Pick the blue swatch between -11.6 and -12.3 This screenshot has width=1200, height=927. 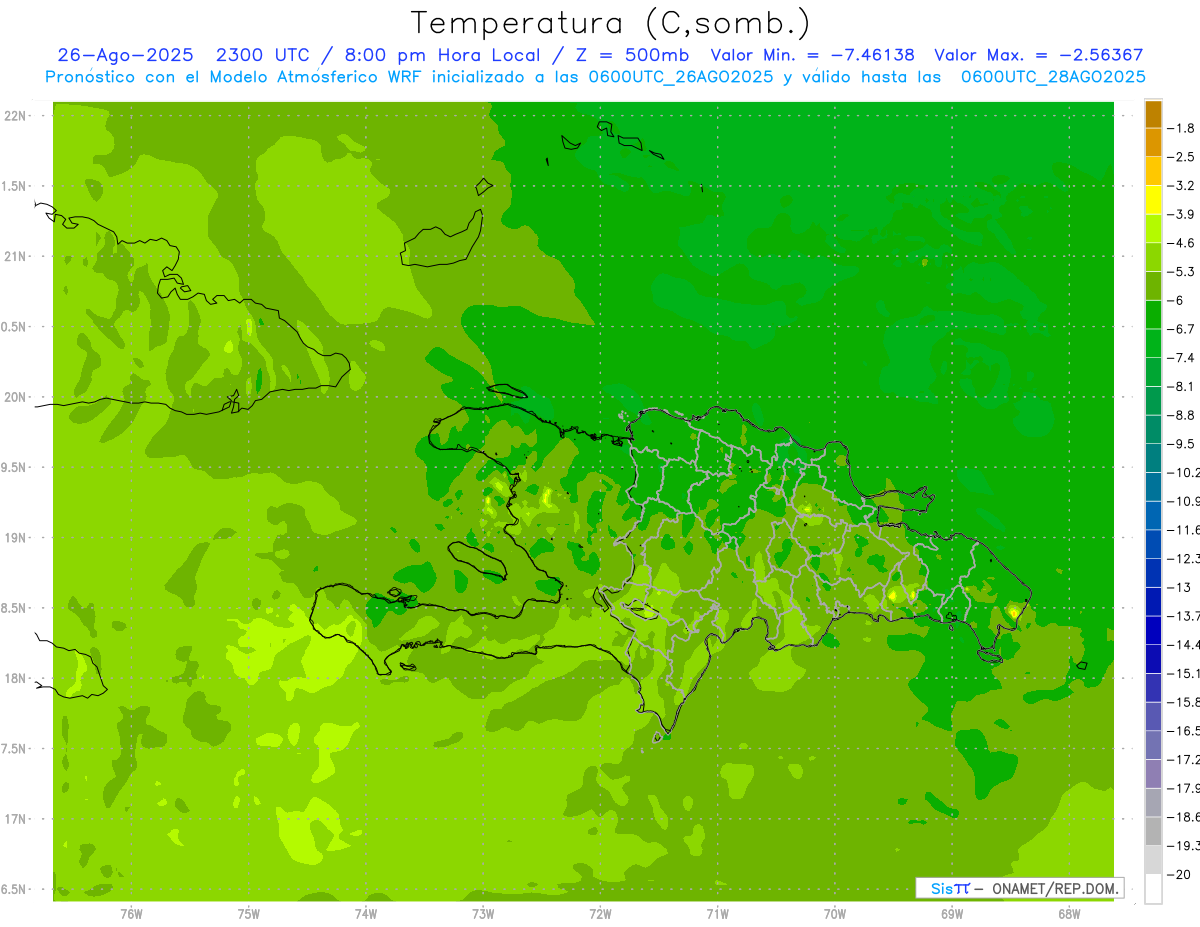[x=1153, y=544]
